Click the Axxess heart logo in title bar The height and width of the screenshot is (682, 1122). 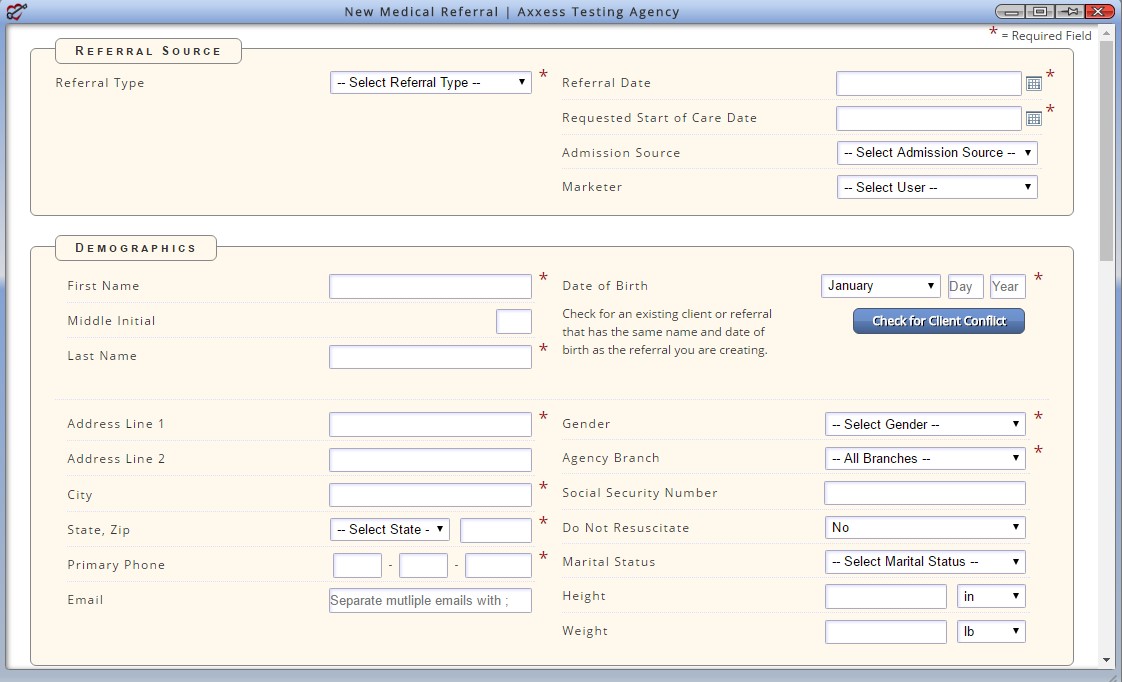tap(15, 12)
